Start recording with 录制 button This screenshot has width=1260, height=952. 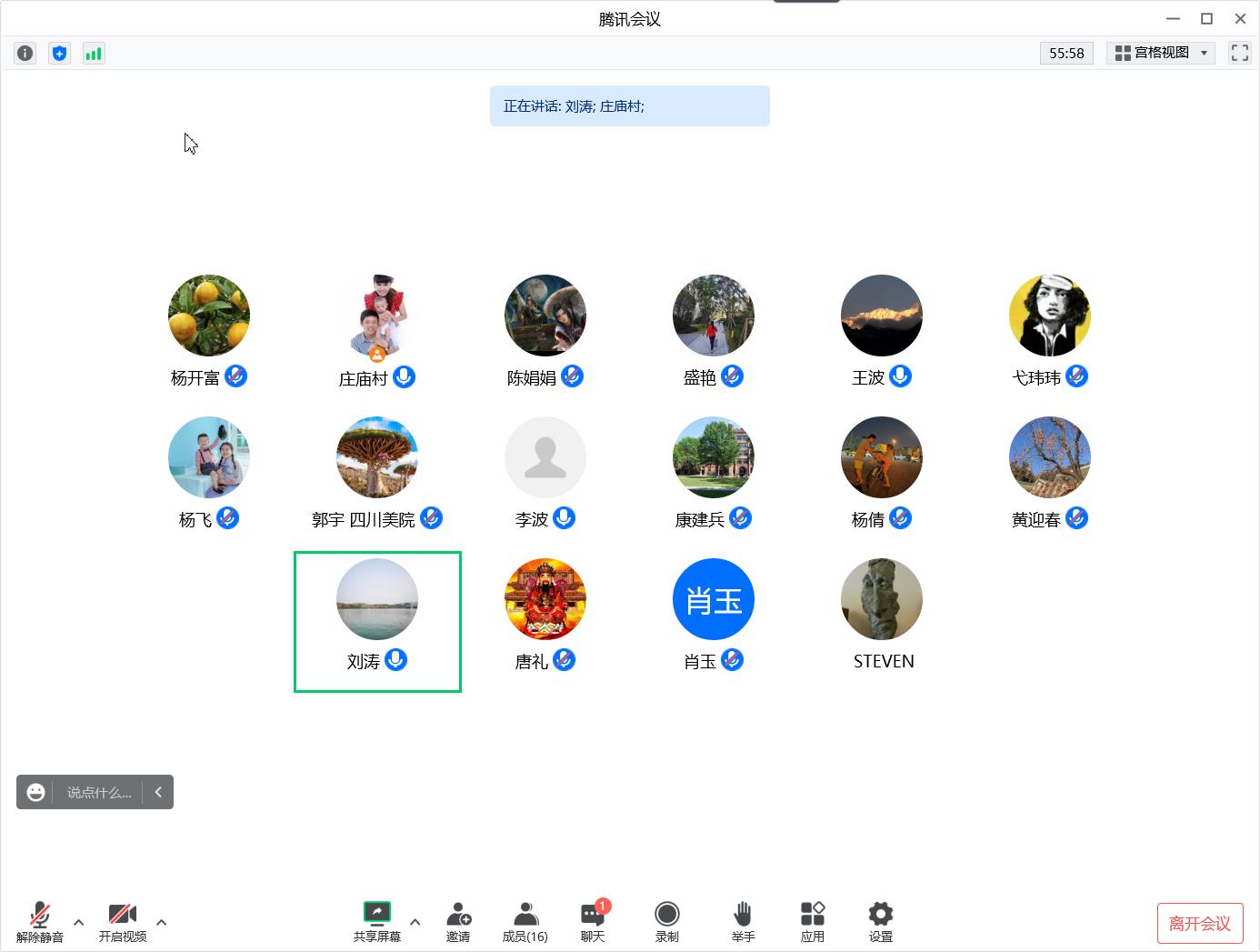tap(666, 921)
